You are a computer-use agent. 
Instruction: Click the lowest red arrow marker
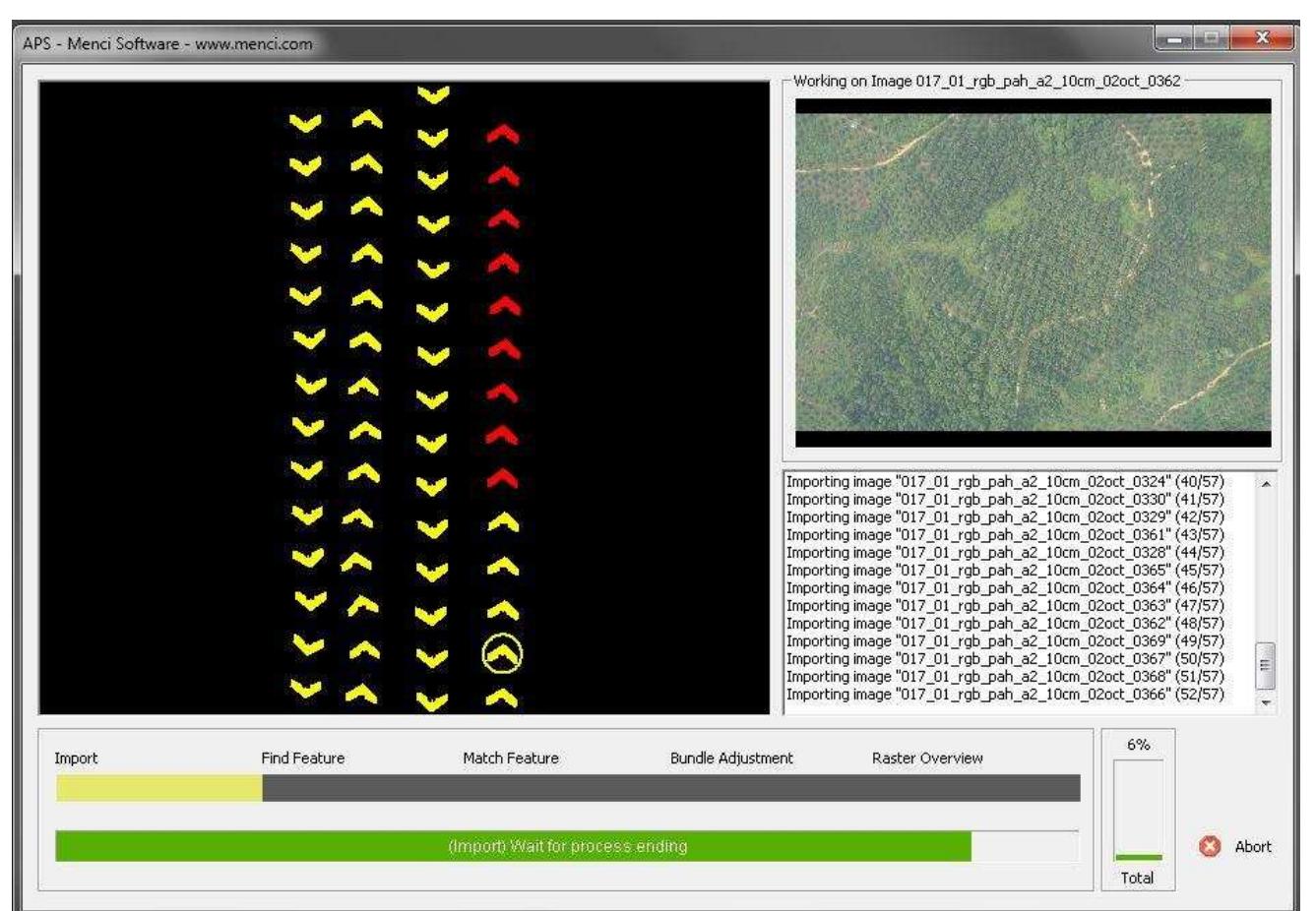pyautogui.click(x=503, y=479)
